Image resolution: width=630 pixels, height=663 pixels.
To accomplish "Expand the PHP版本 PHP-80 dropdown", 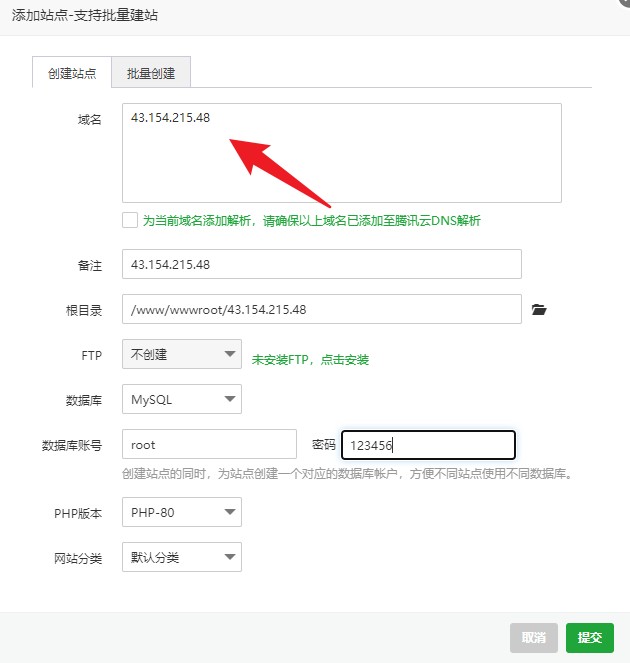I will (x=181, y=513).
